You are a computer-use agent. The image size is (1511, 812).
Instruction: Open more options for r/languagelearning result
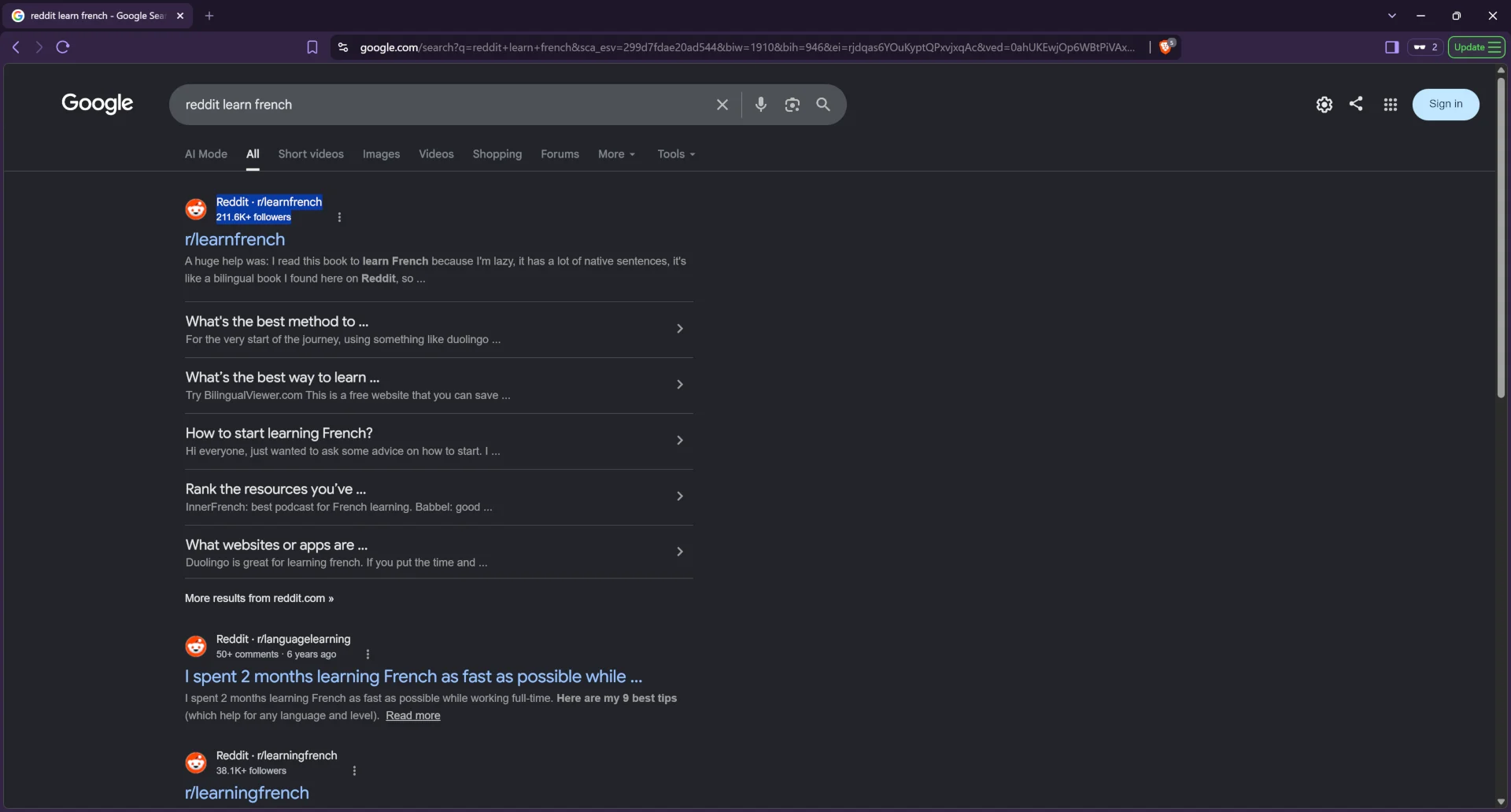point(368,655)
